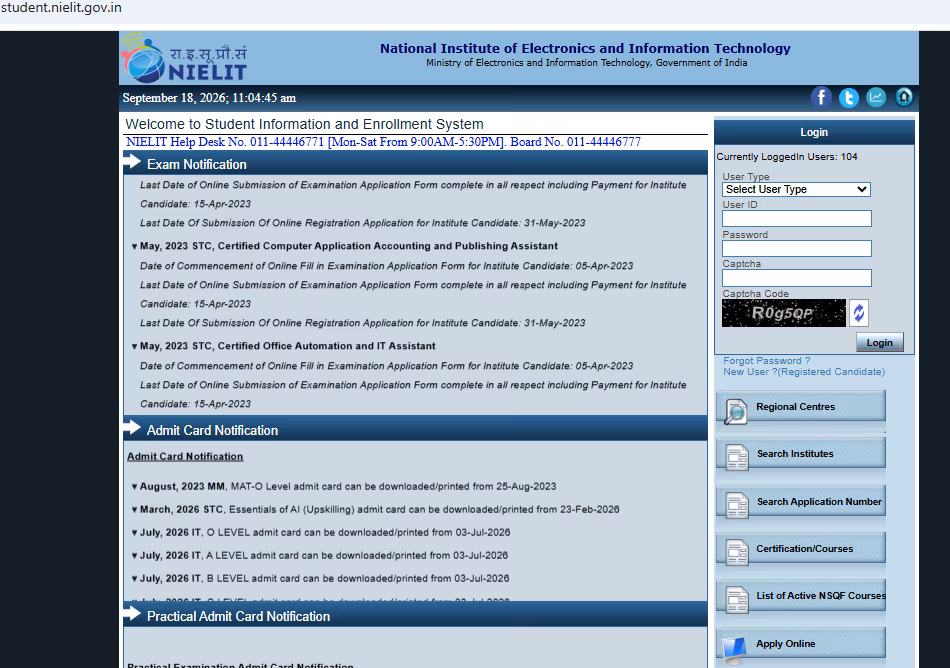Click the Apply Online computer icon

(x=735, y=649)
